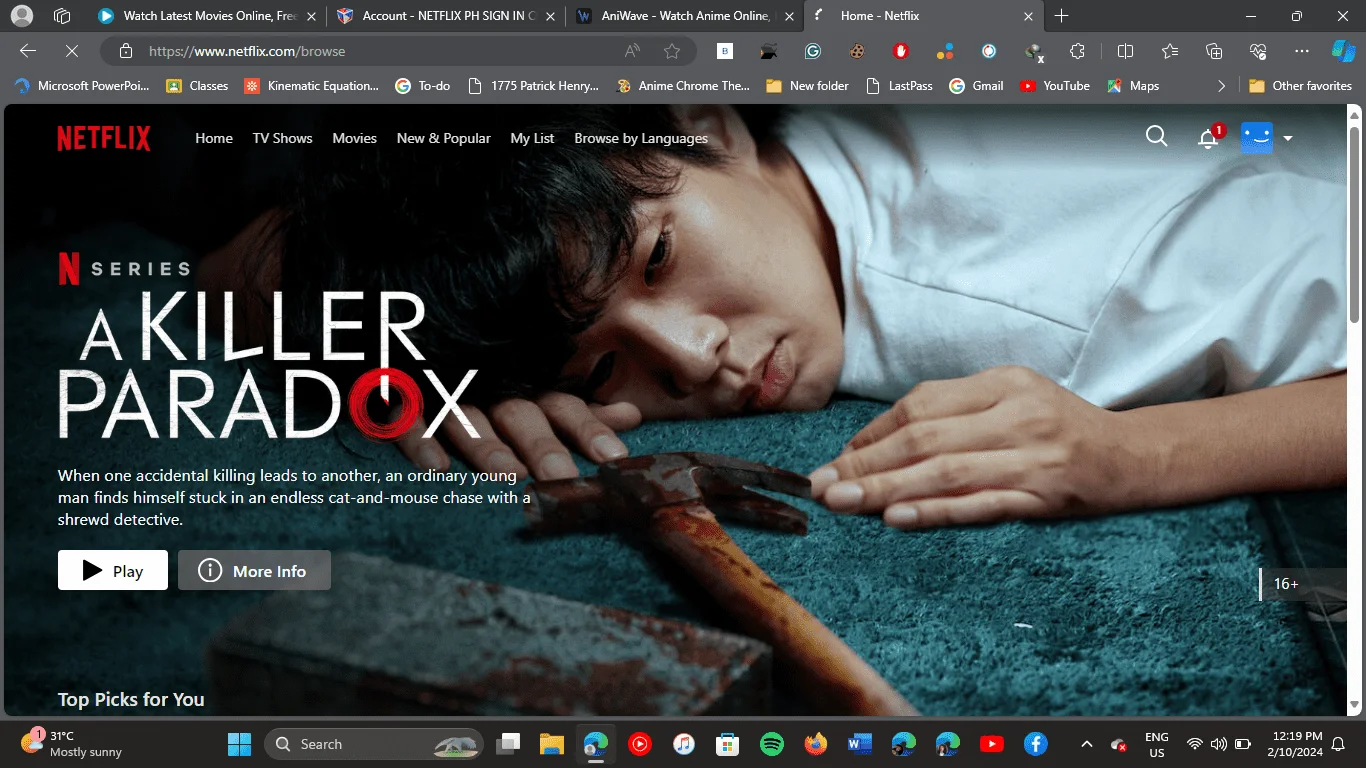Open Browse by Languages

click(x=641, y=138)
